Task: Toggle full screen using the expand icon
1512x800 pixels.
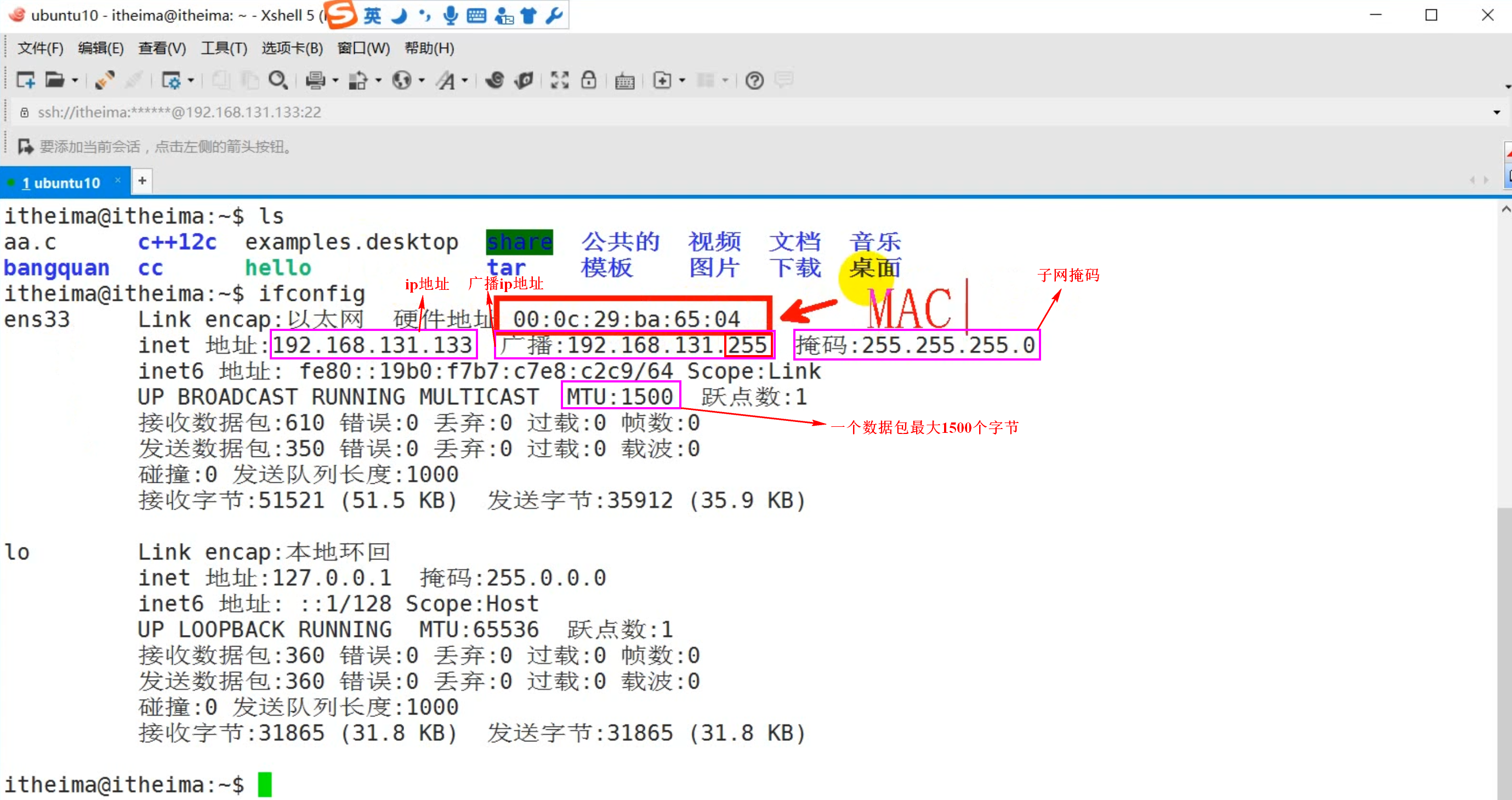Action: click(559, 81)
